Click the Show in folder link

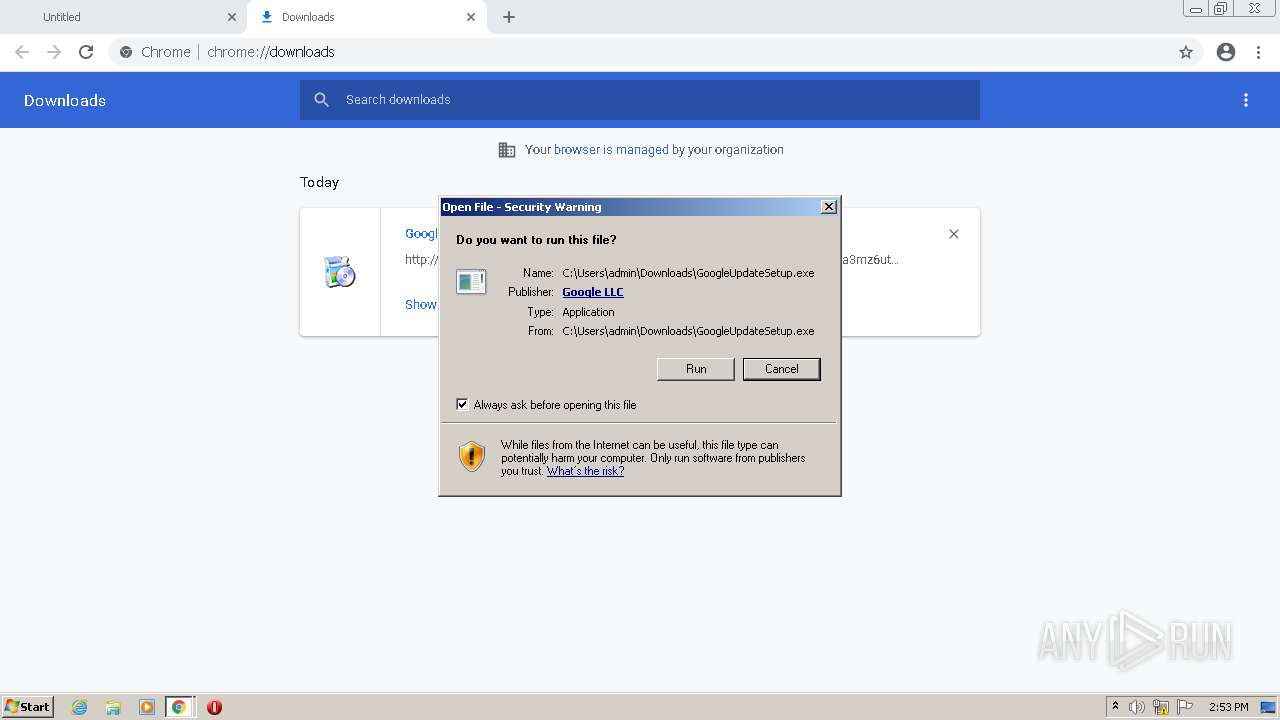[x=421, y=305]
